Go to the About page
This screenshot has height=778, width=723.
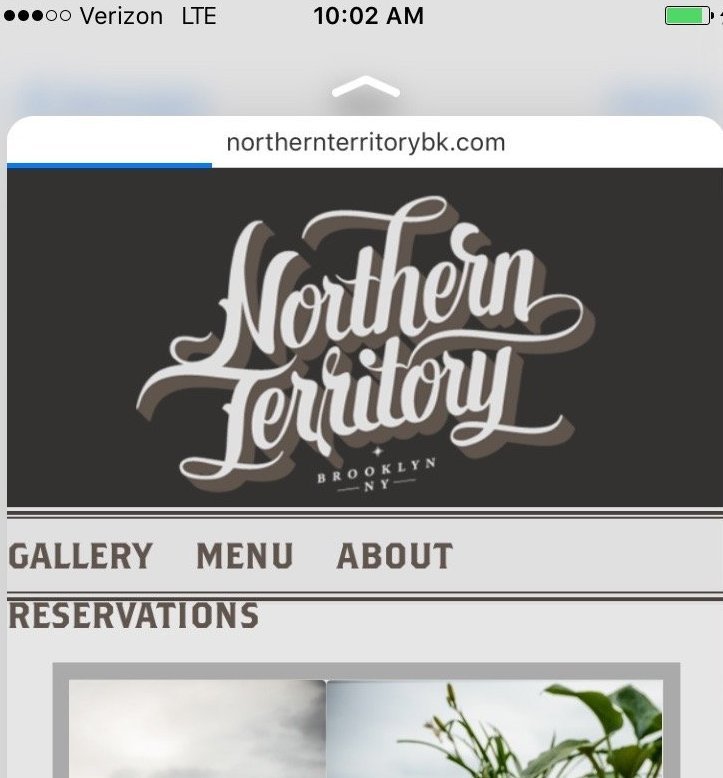[x=394, y=556]
